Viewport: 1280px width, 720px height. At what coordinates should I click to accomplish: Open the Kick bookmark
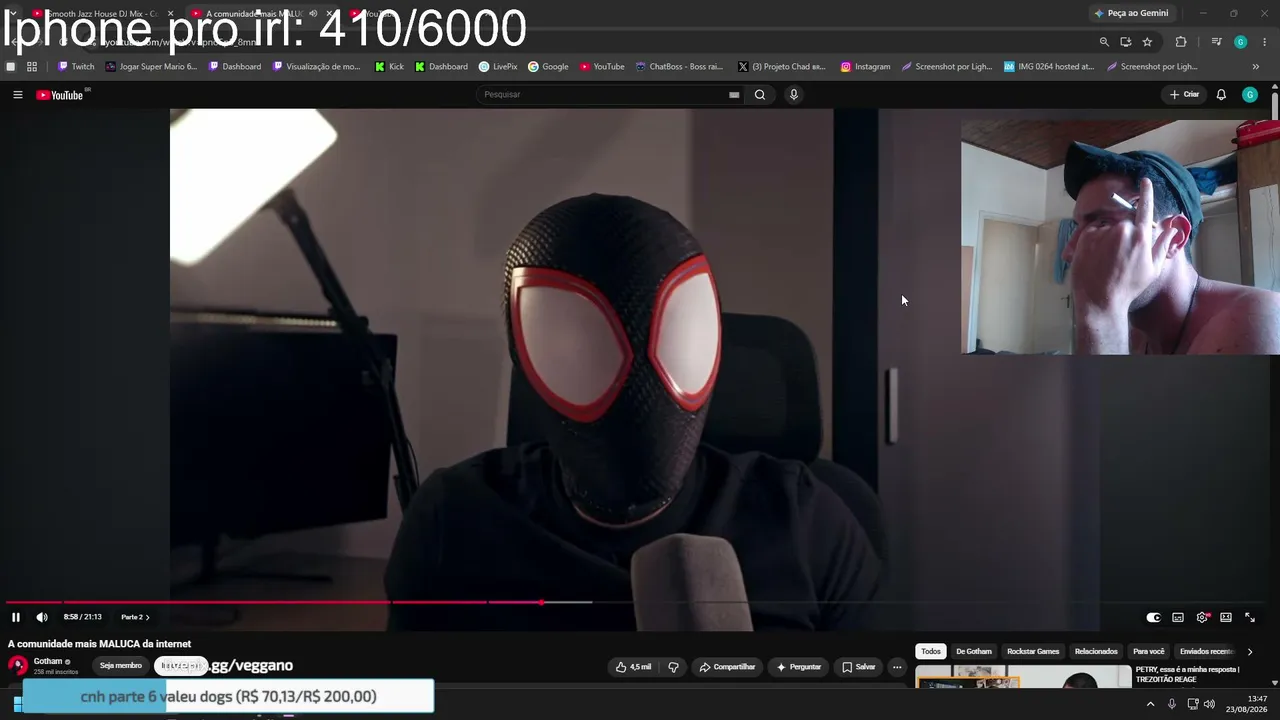389,67
